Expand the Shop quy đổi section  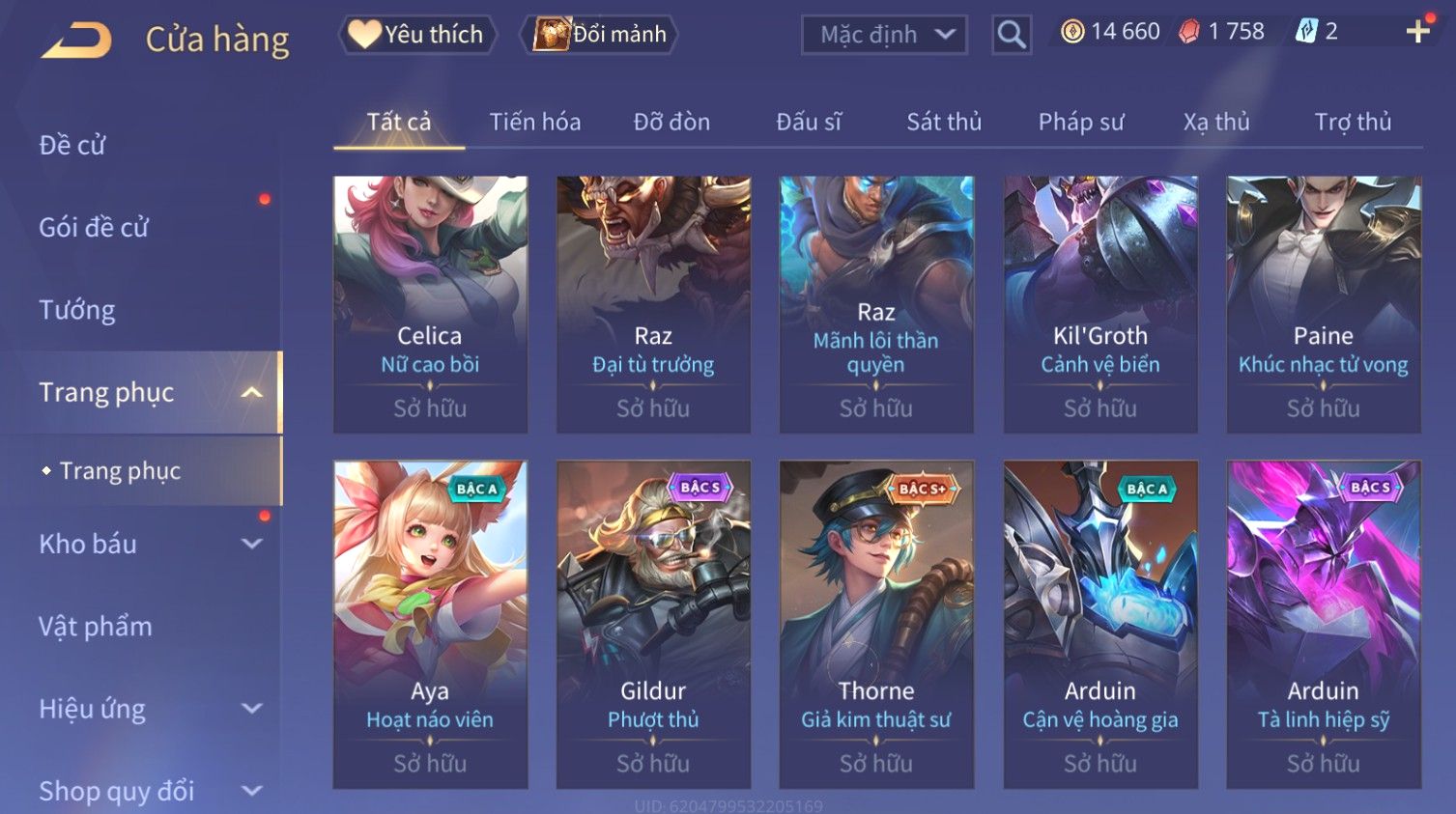tap(251, 791)
